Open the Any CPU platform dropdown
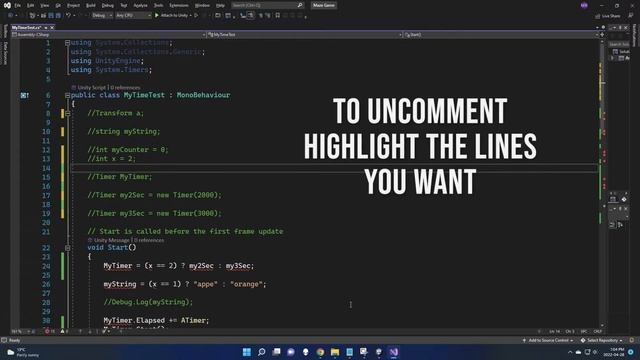Viewport: 640px width, 360px height. [133, 16]
